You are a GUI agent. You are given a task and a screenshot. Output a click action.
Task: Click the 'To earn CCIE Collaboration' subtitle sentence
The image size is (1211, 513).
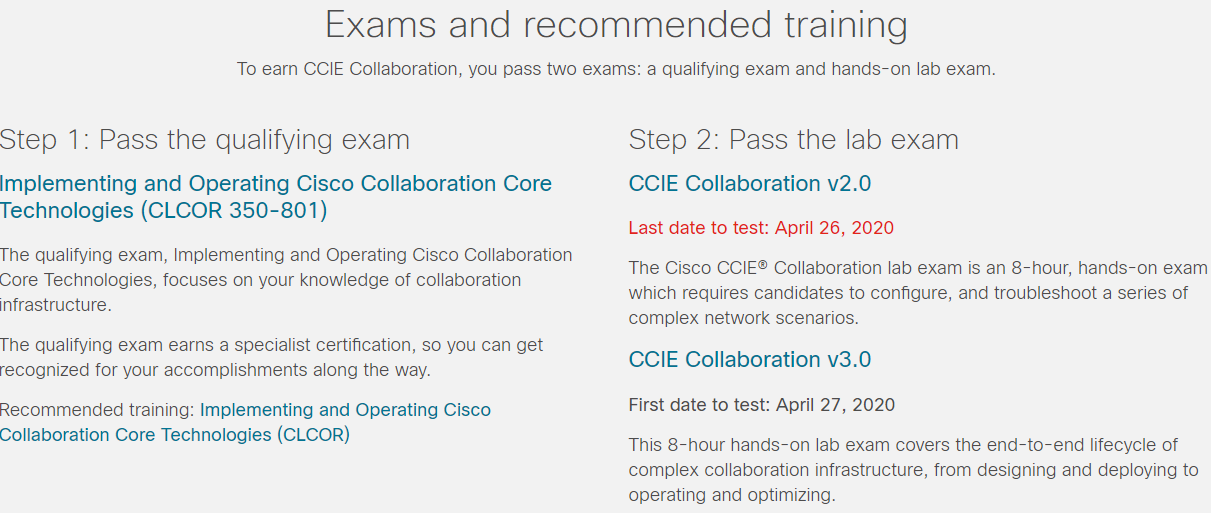click(x=616, y=70)
